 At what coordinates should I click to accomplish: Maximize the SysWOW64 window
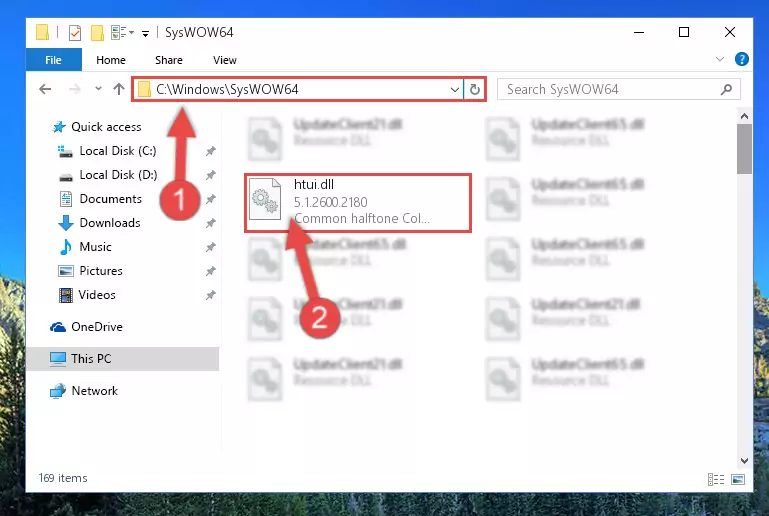click(684, 32)
